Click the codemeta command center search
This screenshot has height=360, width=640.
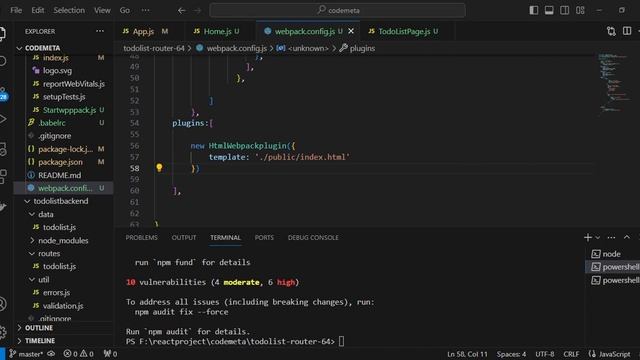tap(338, 10)
